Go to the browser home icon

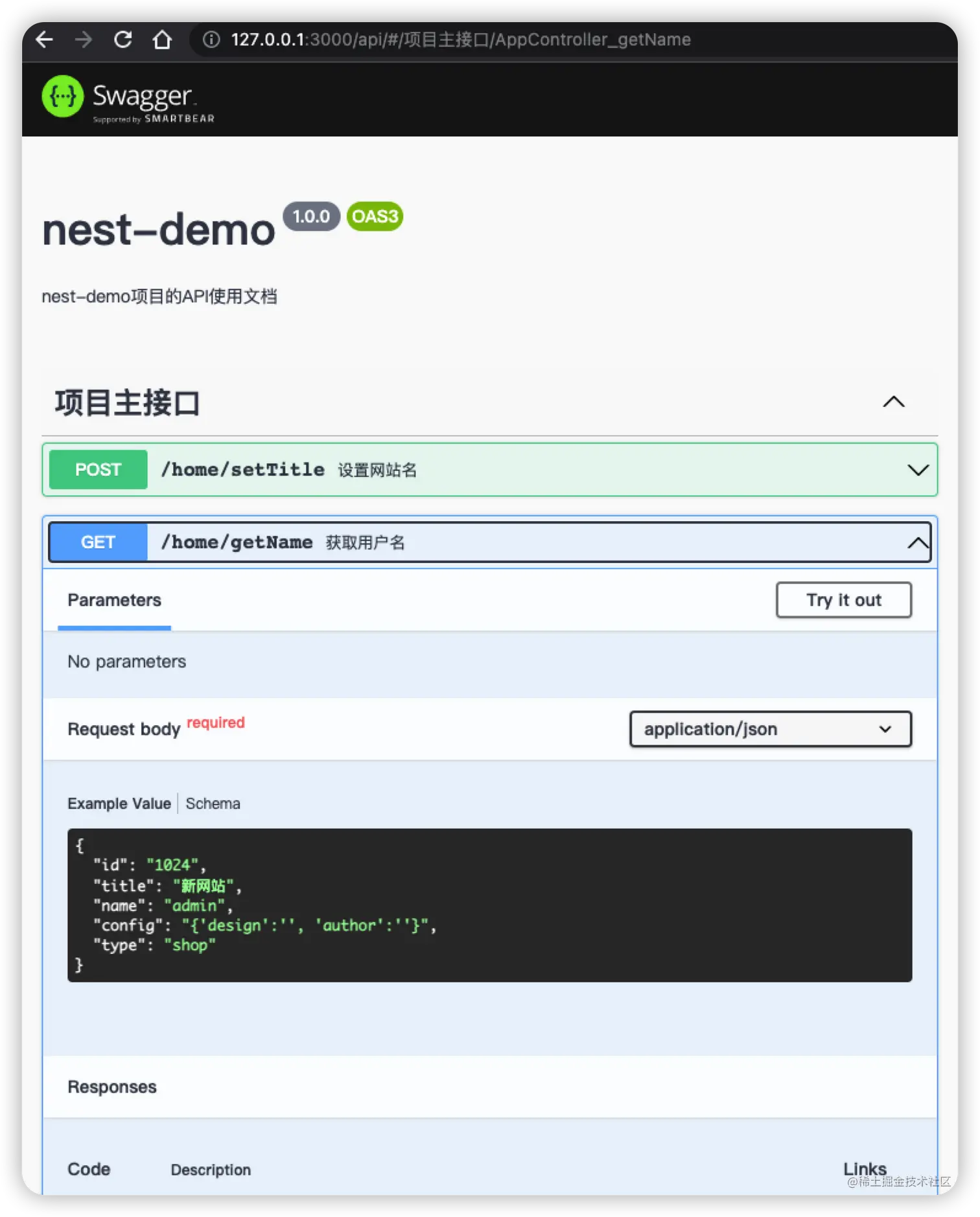pos(162,40)
